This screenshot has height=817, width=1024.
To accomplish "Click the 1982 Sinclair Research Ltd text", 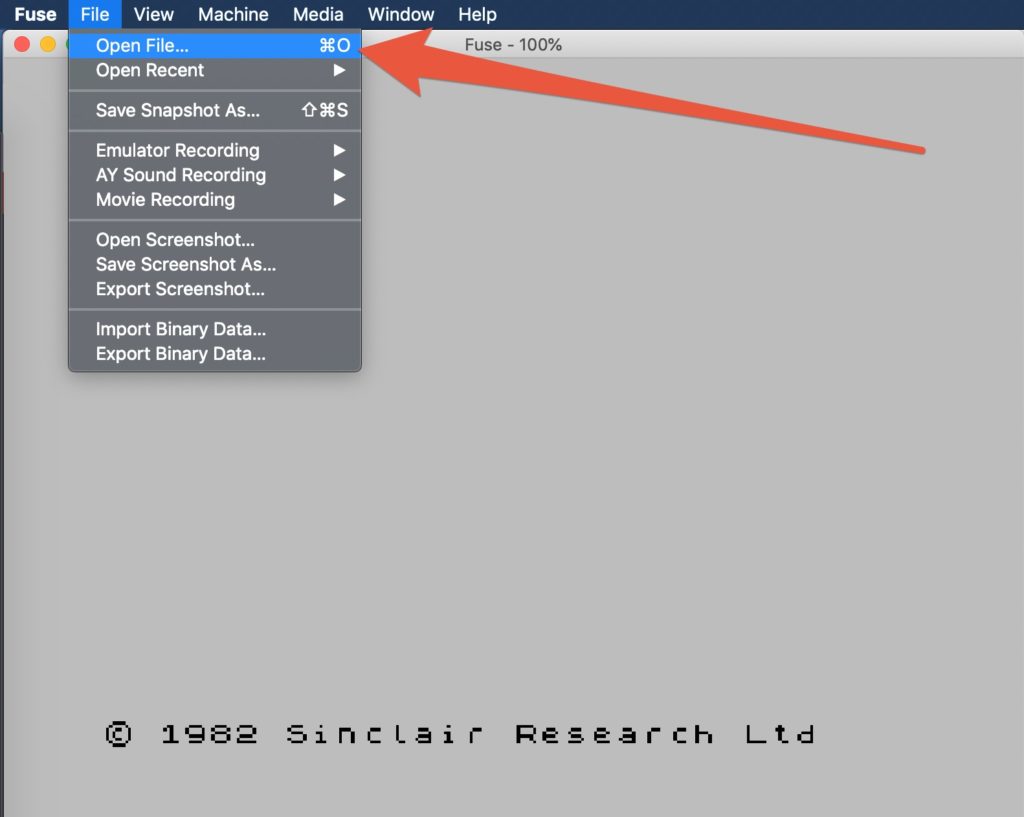I will pos(460,734).
